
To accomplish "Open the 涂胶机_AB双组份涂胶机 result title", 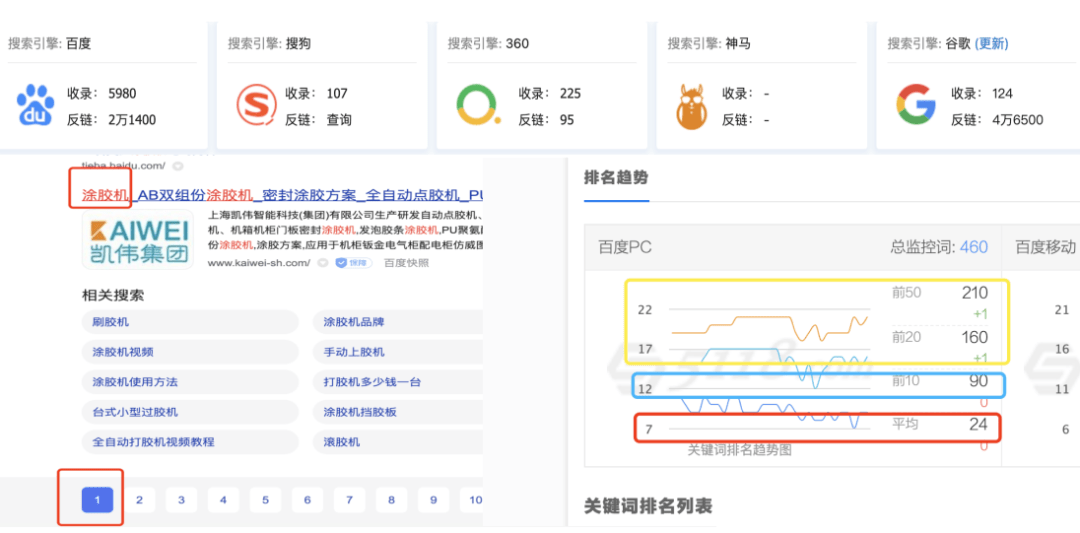I will [282, 195].
